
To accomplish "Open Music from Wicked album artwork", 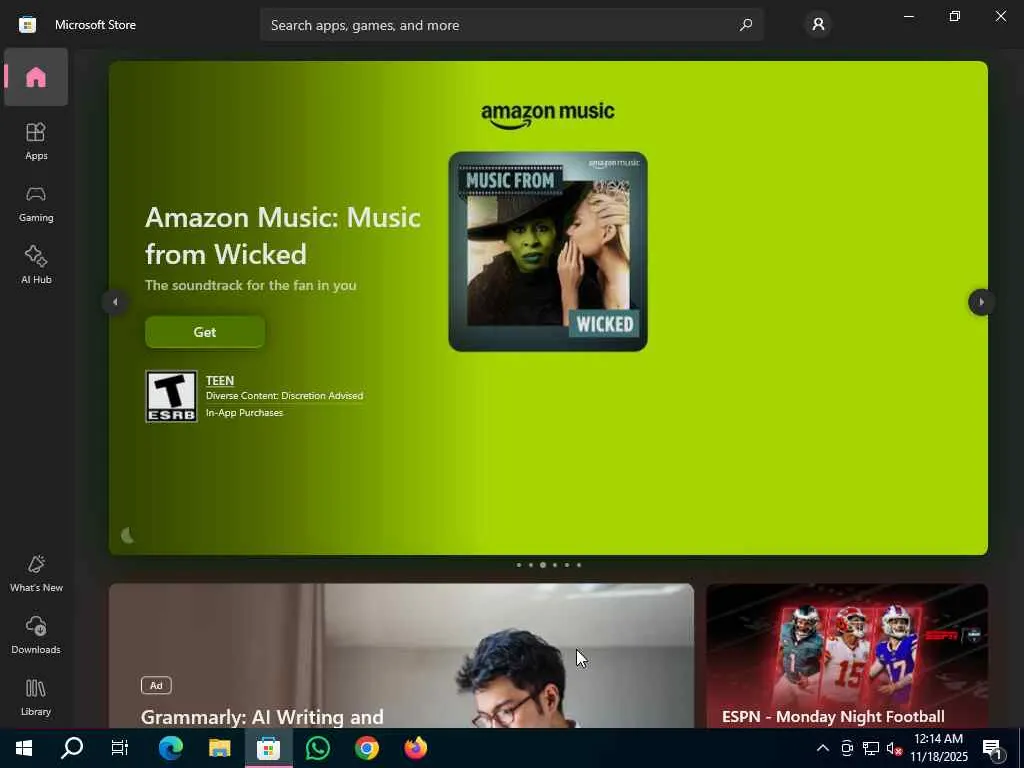I will tap(548, 251).
